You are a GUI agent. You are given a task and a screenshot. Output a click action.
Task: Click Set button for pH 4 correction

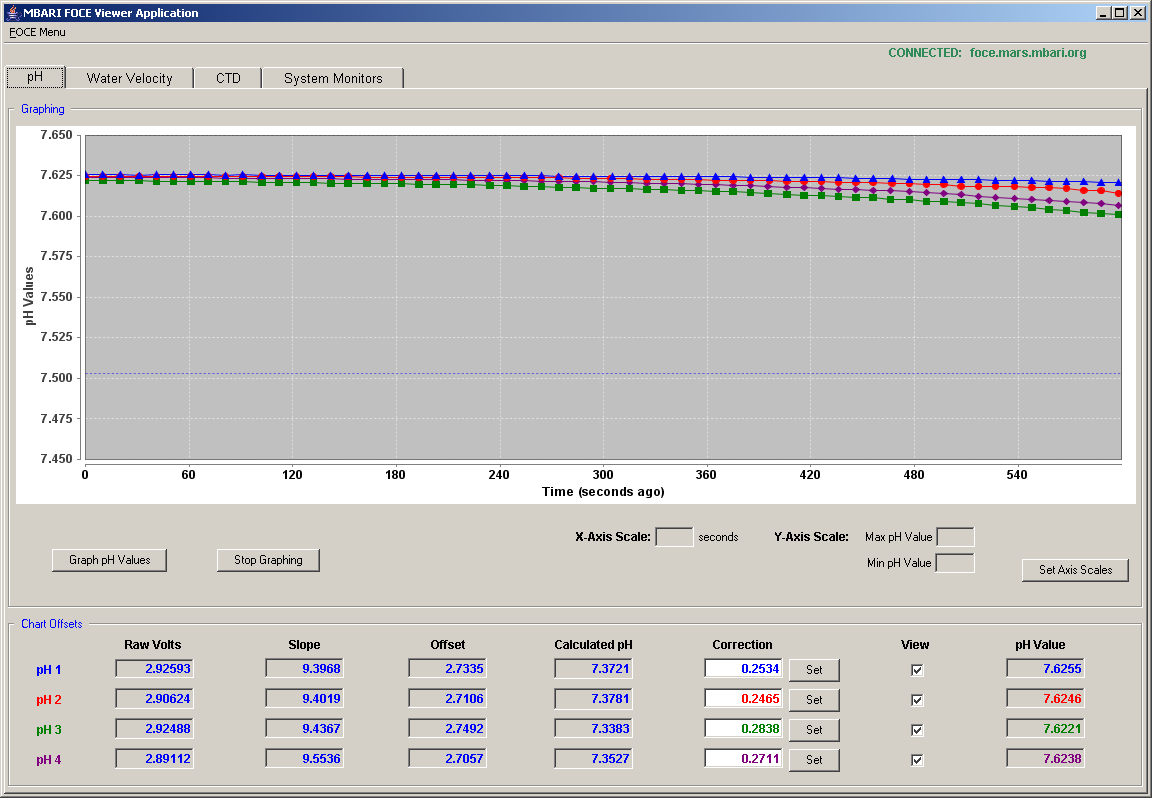[x=814, y=760]
